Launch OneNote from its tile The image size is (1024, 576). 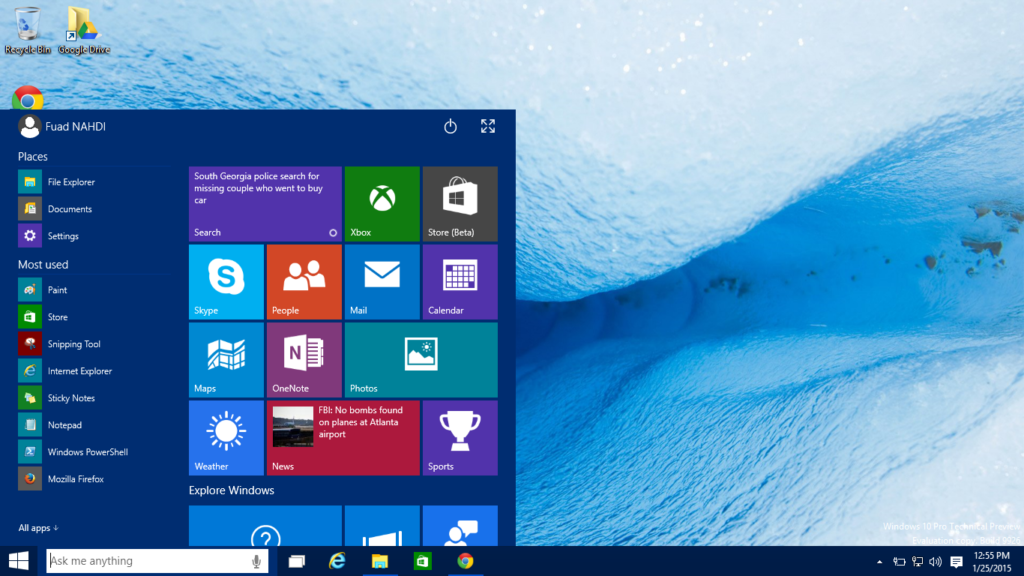click(x=303, y=359)
